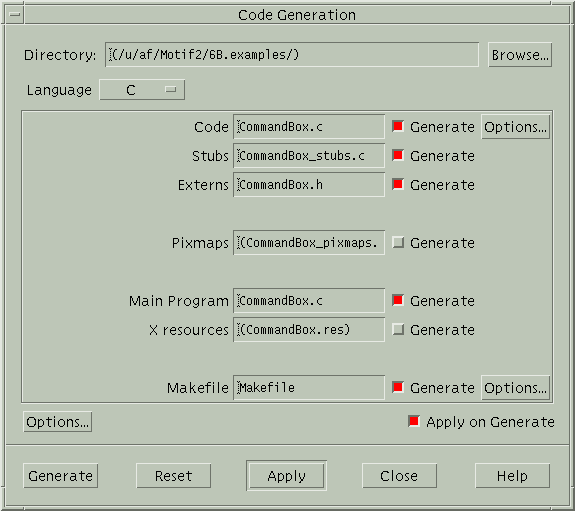Toggle the Code Generate checkbox
Viewport: 575px width, 511px height.
(x=398, y=126)
